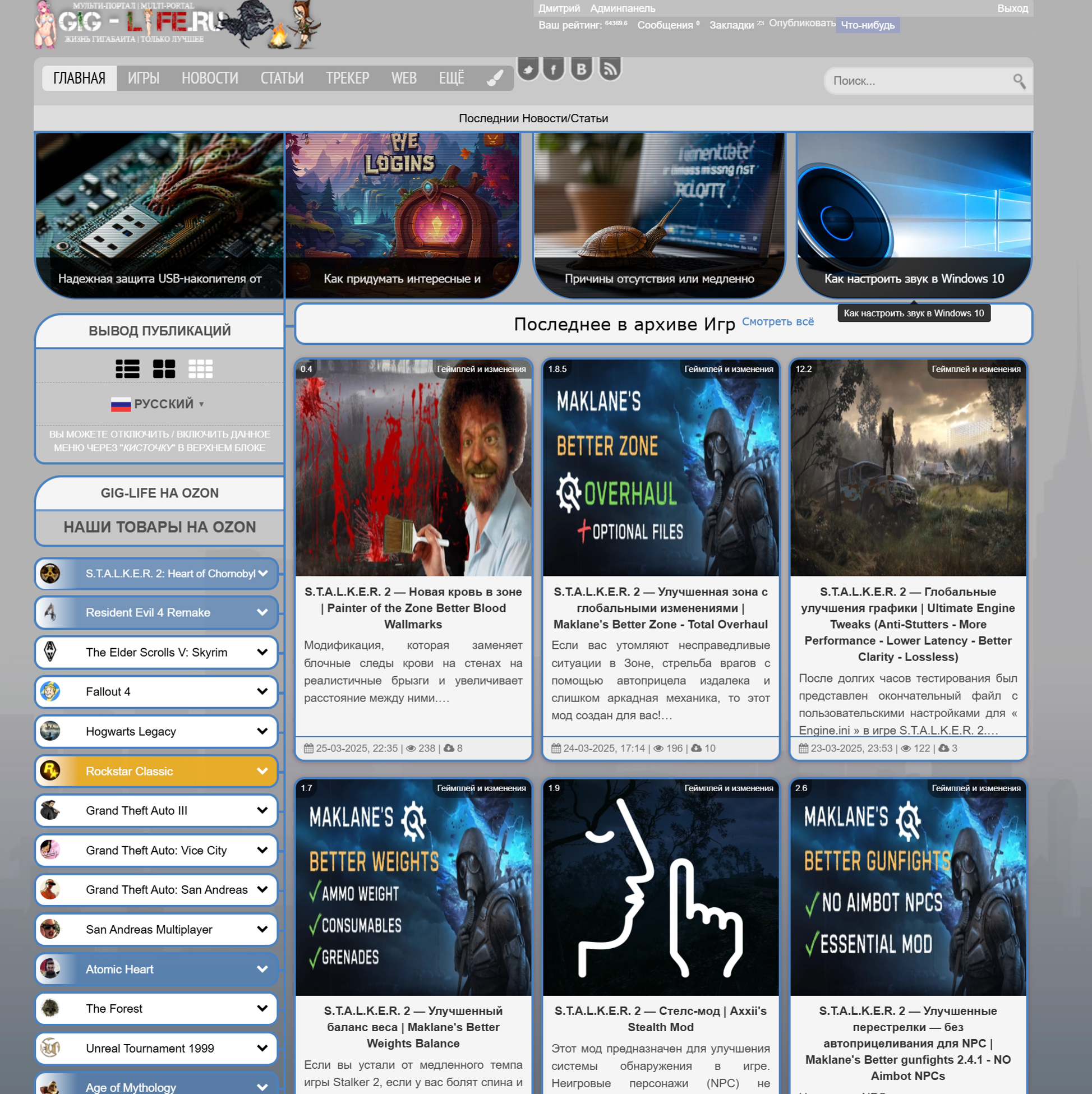Image resolution: width=1092 pixels, height=1094 pixels.
Task: Open the RSS feed icon
Action: (x=610, y=69)
